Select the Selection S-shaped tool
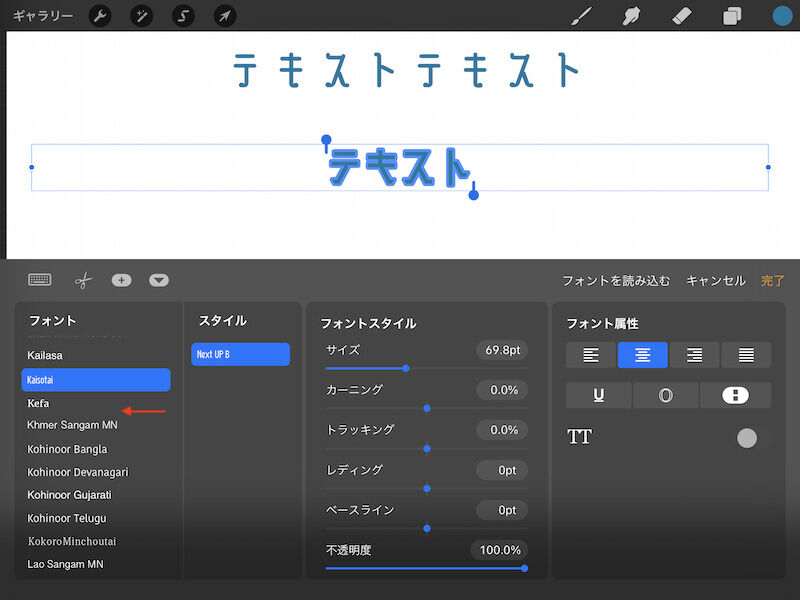 point(183,16)
